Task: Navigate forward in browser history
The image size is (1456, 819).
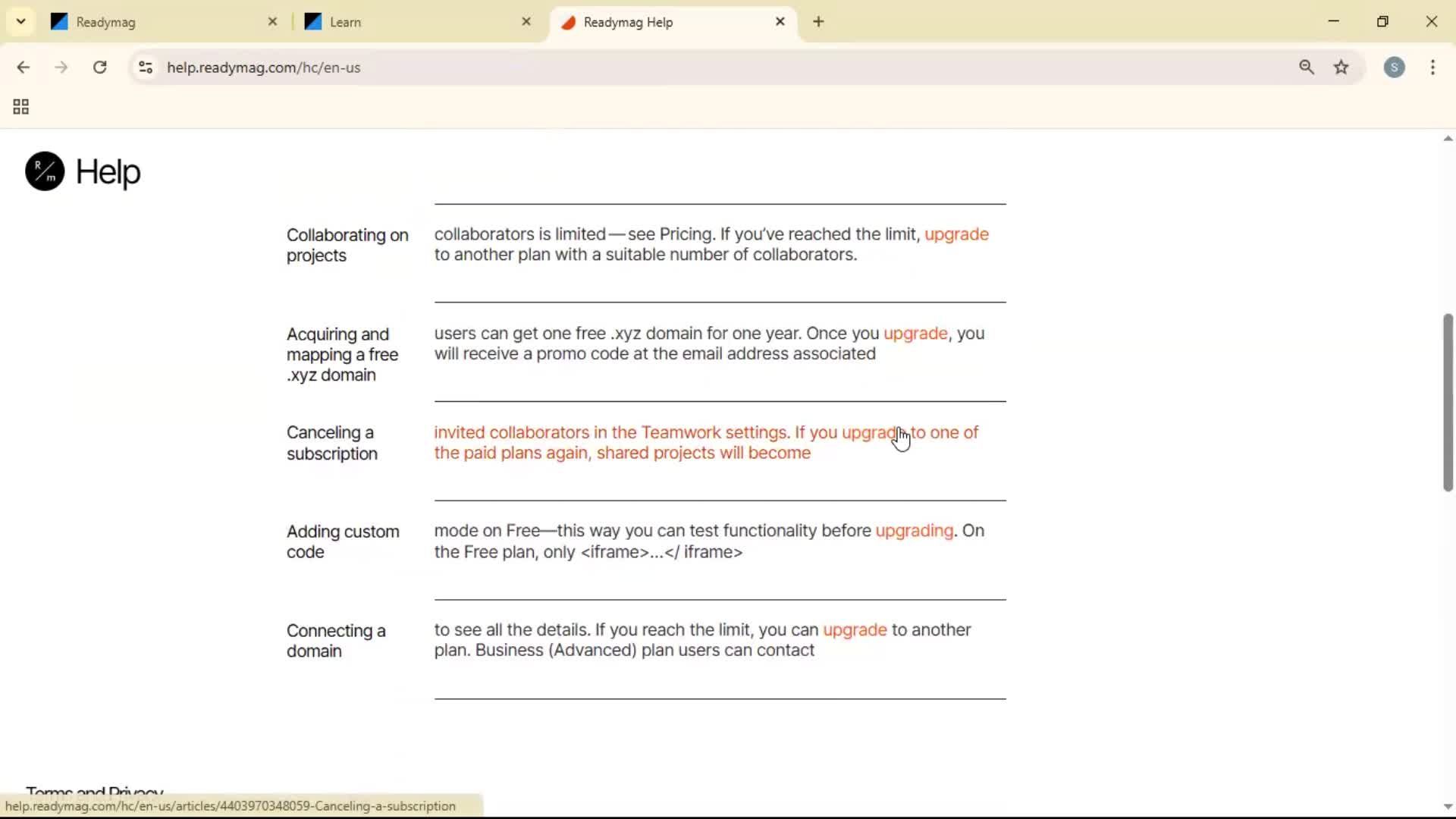Action: (x=61, y=67)
